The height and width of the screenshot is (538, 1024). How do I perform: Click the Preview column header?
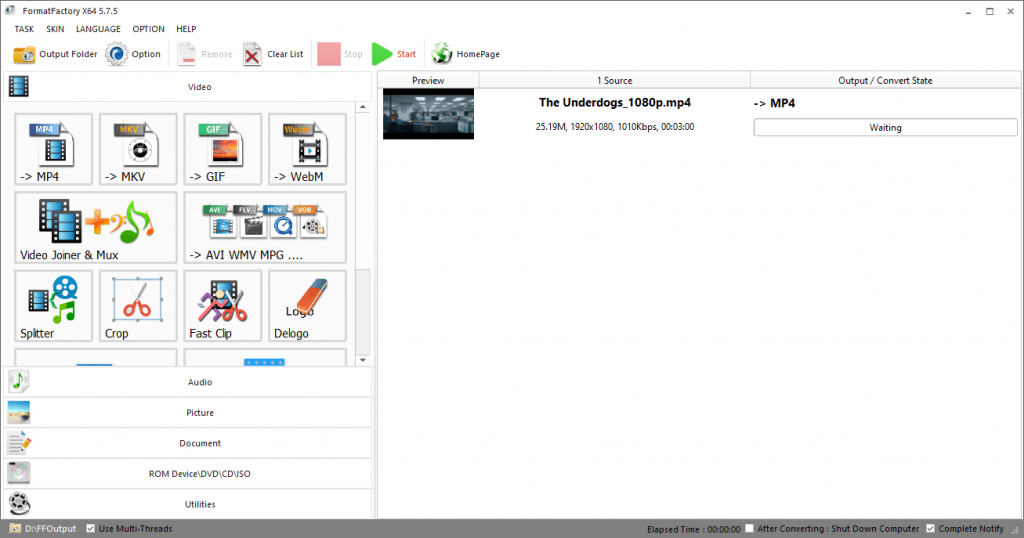pos(428,80)
